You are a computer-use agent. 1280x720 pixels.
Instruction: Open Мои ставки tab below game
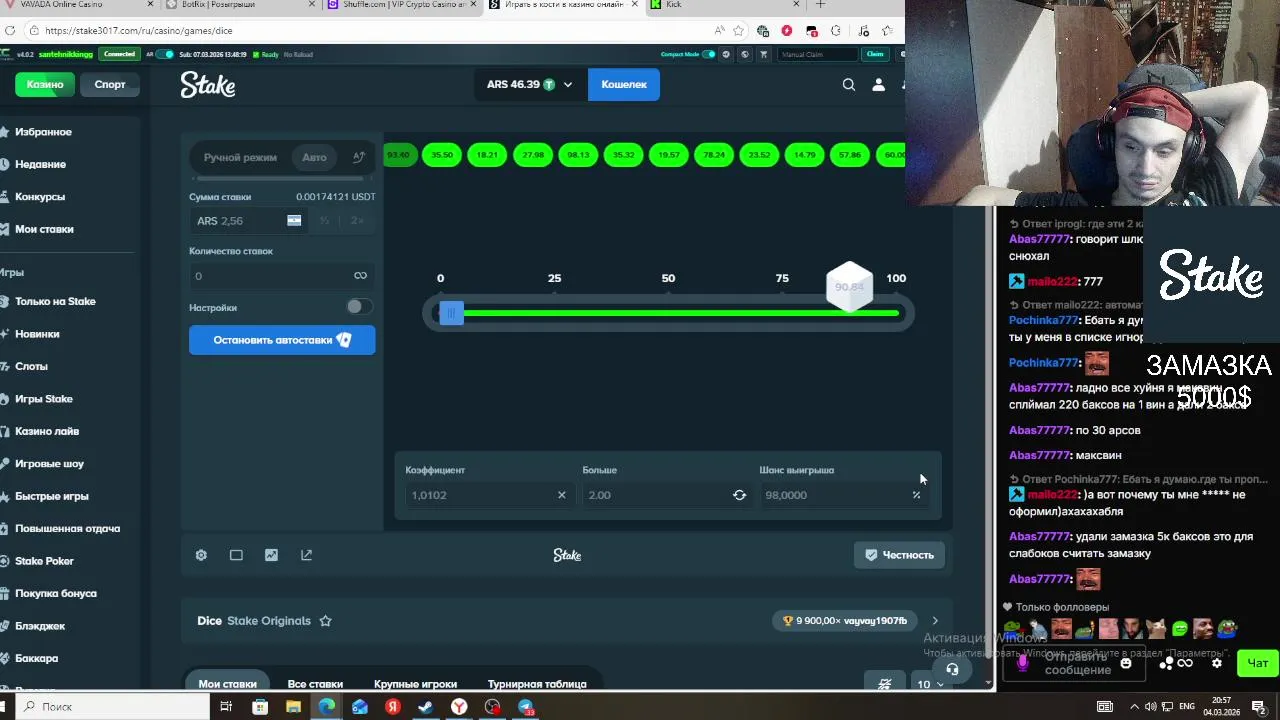pyautogui.click(x=228, y=684)
